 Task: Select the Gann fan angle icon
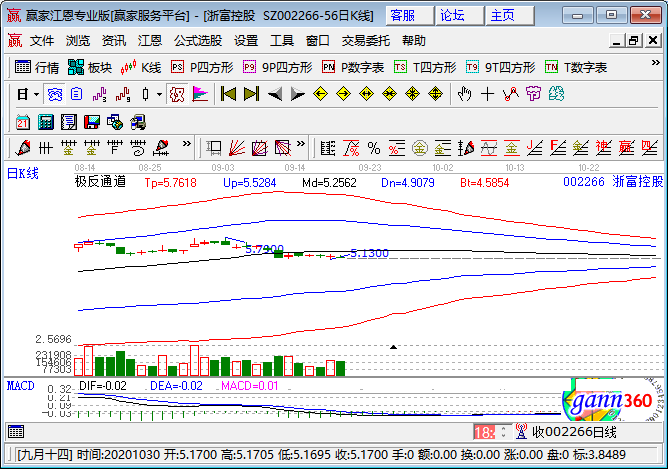click(x=236, y=148)
